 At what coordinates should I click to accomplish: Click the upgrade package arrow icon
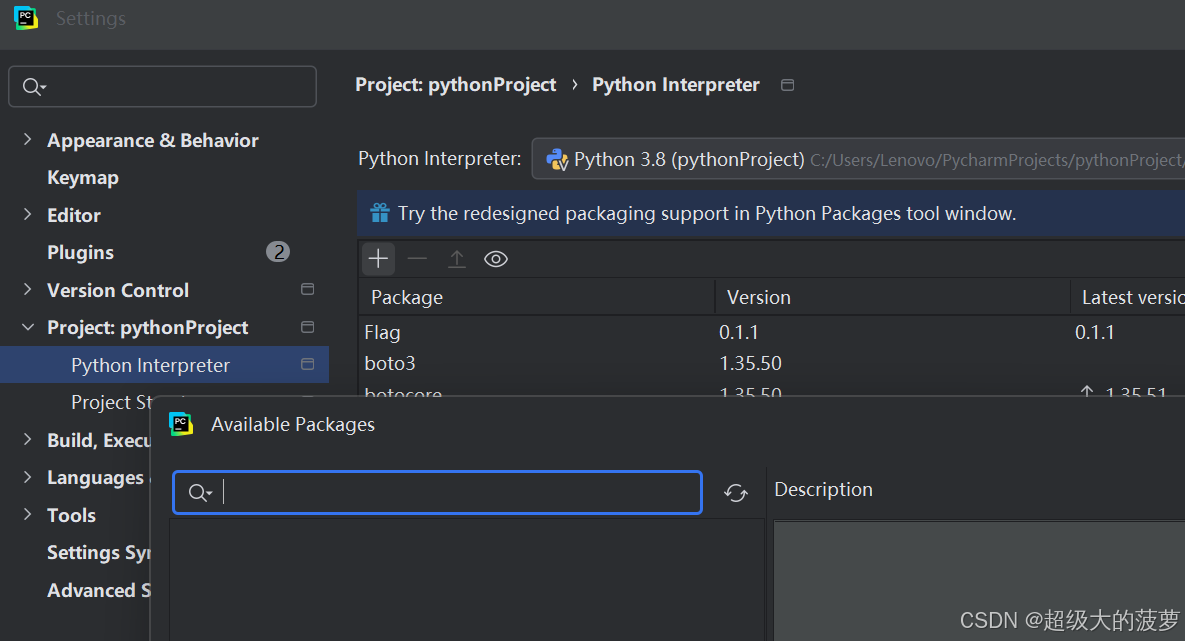(456, 260)
